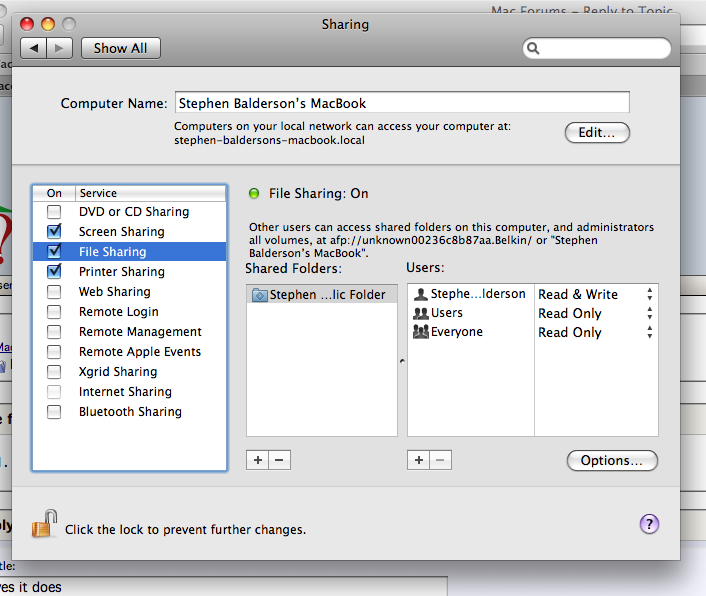Select the Everyone group row
The height and width of the screenshot is (596, 706).
click(x=471, y=332)
